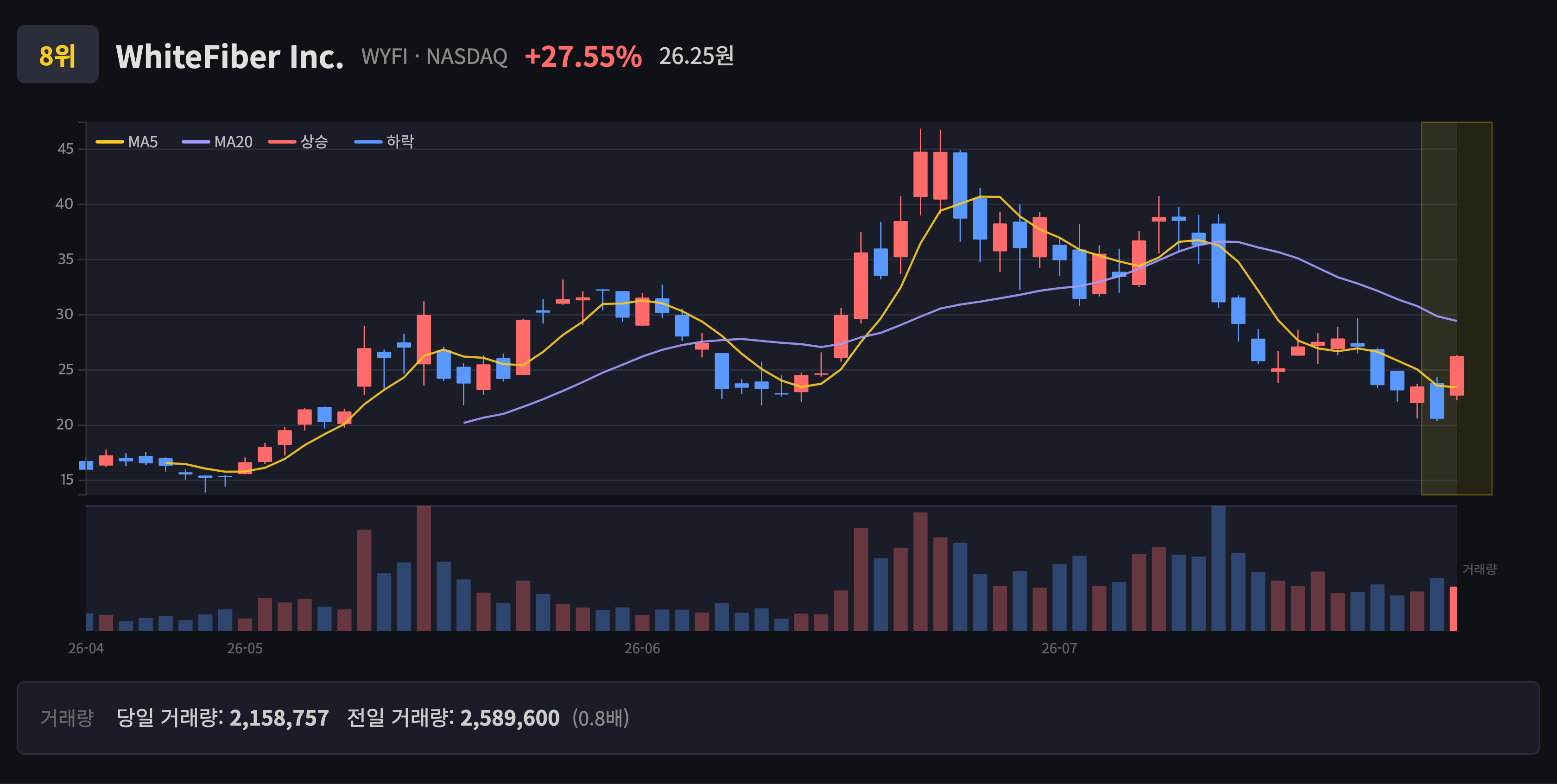Select the 당일 거래량 value 2,158,757
The height and width of the screenshot is (784, 1557).
pyautogui.click(x=279, y=718)
